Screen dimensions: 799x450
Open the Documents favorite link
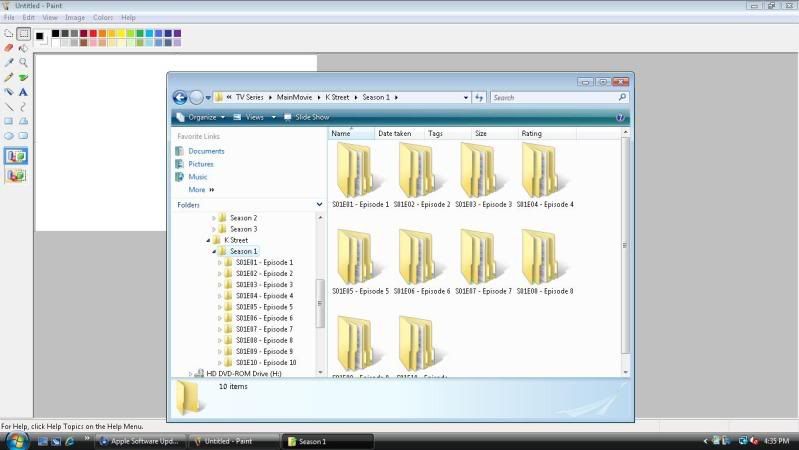(x=206, y=151)
